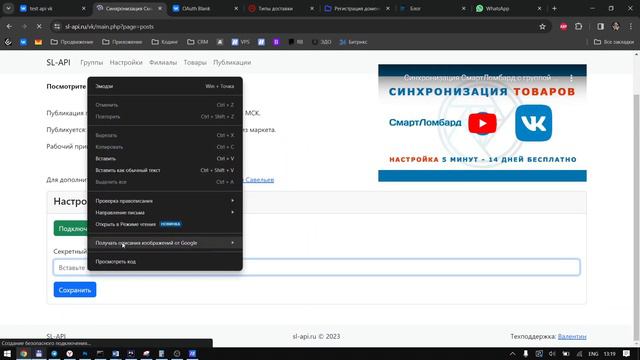This screenshot has width=640, height=360.
Task: Open site info icon in address bar
Action: [57, 27]
